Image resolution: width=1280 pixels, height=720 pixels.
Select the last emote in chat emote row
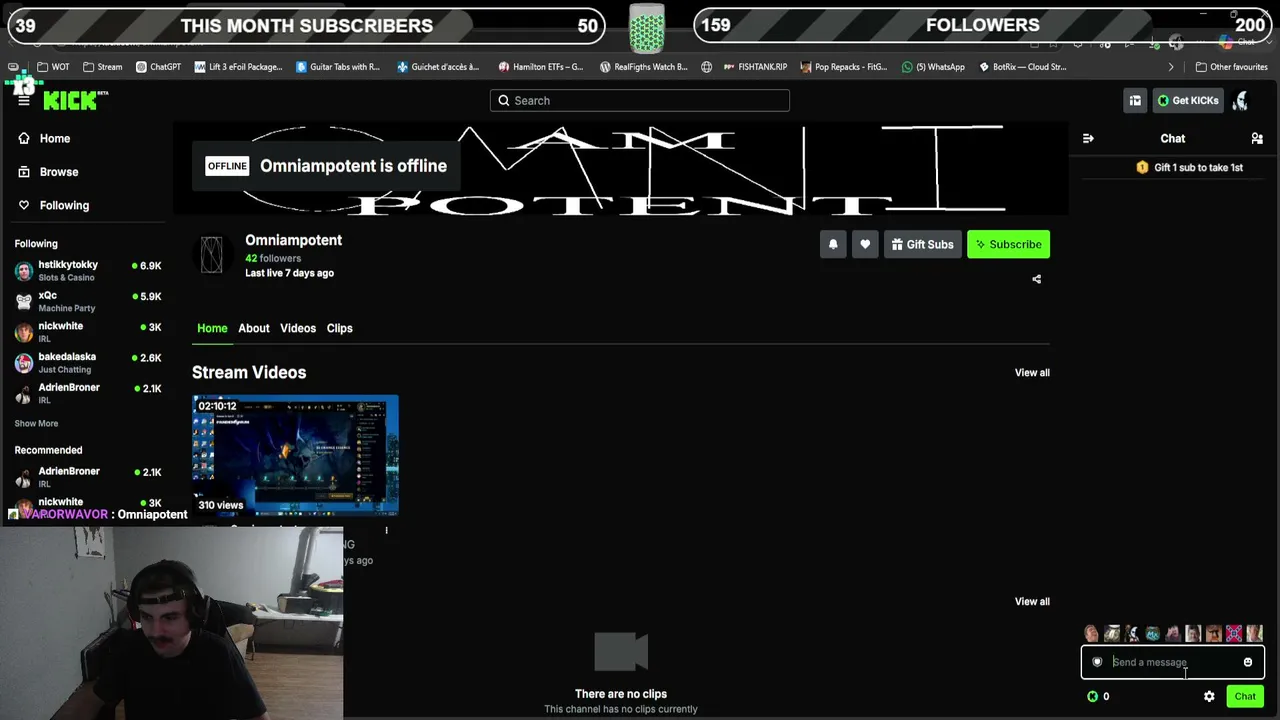click(x=1254, y=633)
